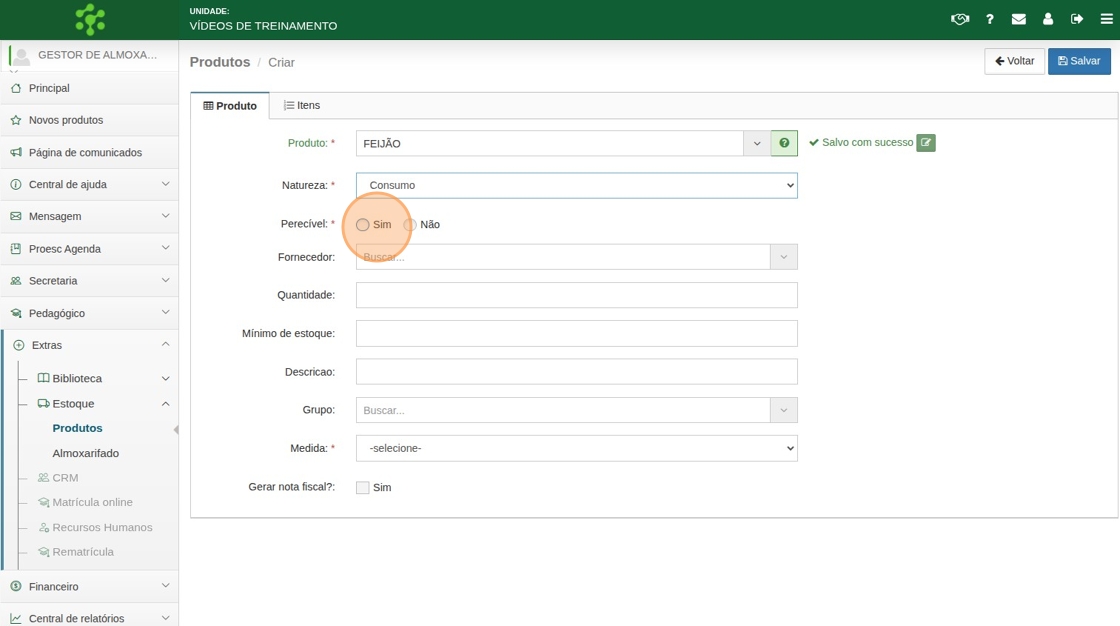Select Não for Perecível
This screenshot has width=1120, height=626.
click(410, 225)
